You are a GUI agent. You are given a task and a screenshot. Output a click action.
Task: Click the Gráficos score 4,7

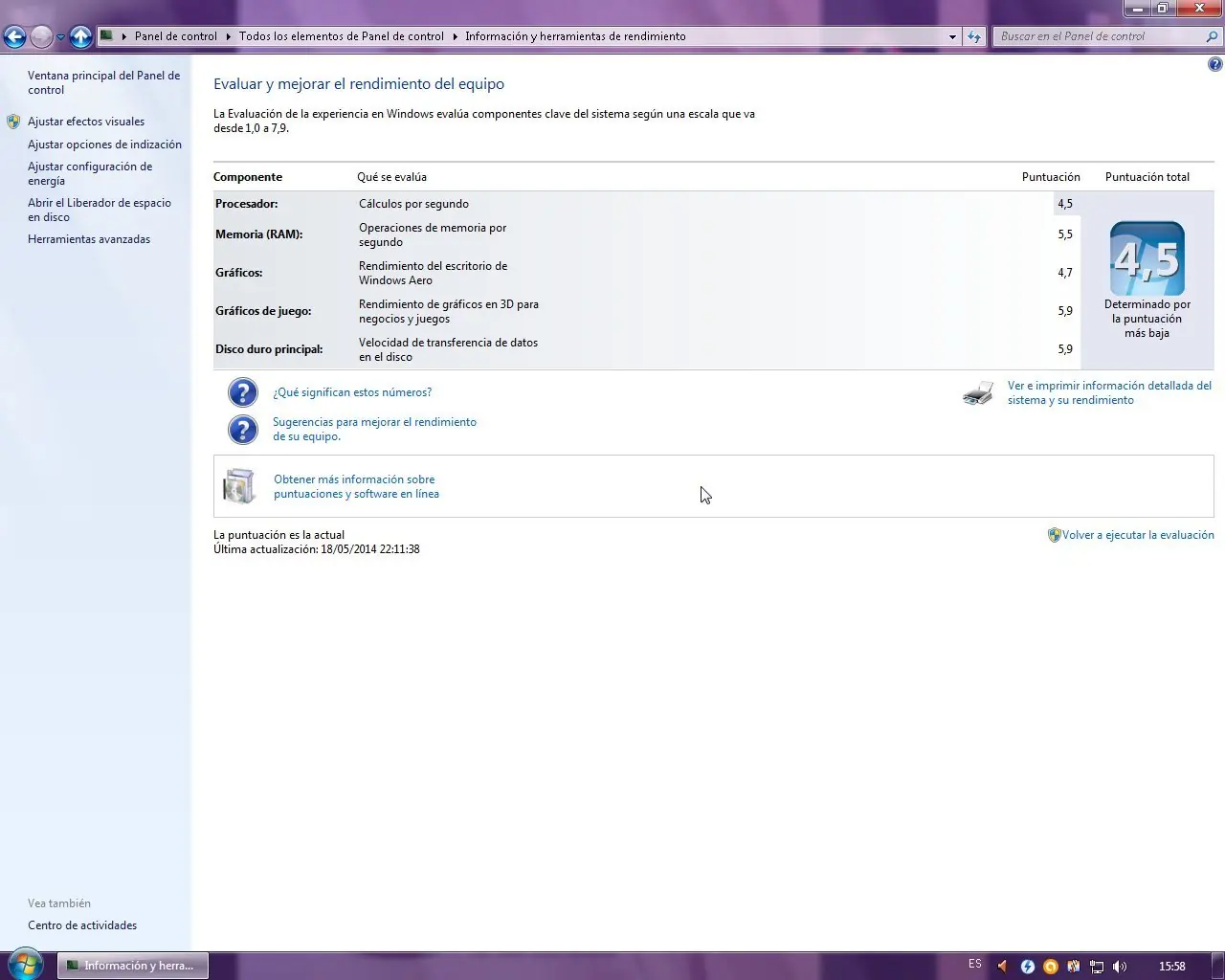point(1065,273)
